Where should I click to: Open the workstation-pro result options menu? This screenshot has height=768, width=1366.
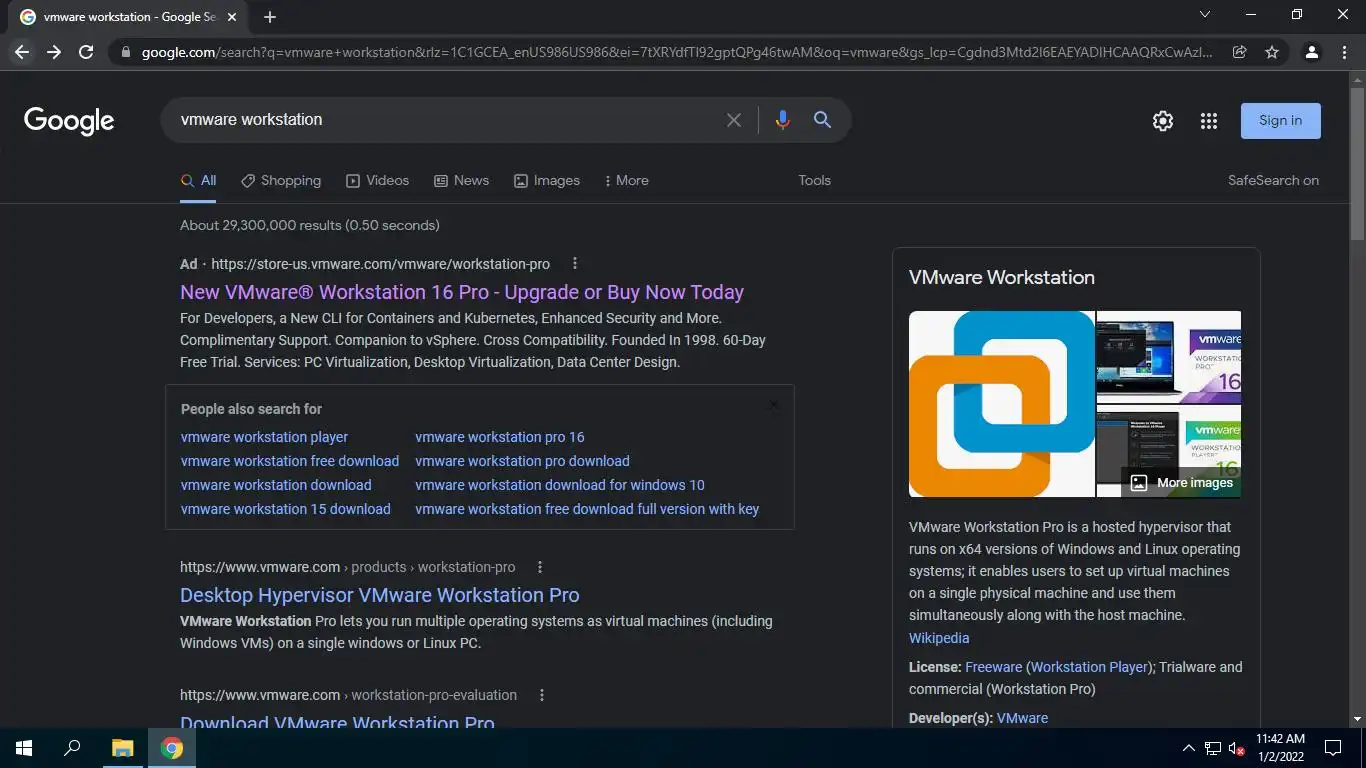click(x=540, y=567)
